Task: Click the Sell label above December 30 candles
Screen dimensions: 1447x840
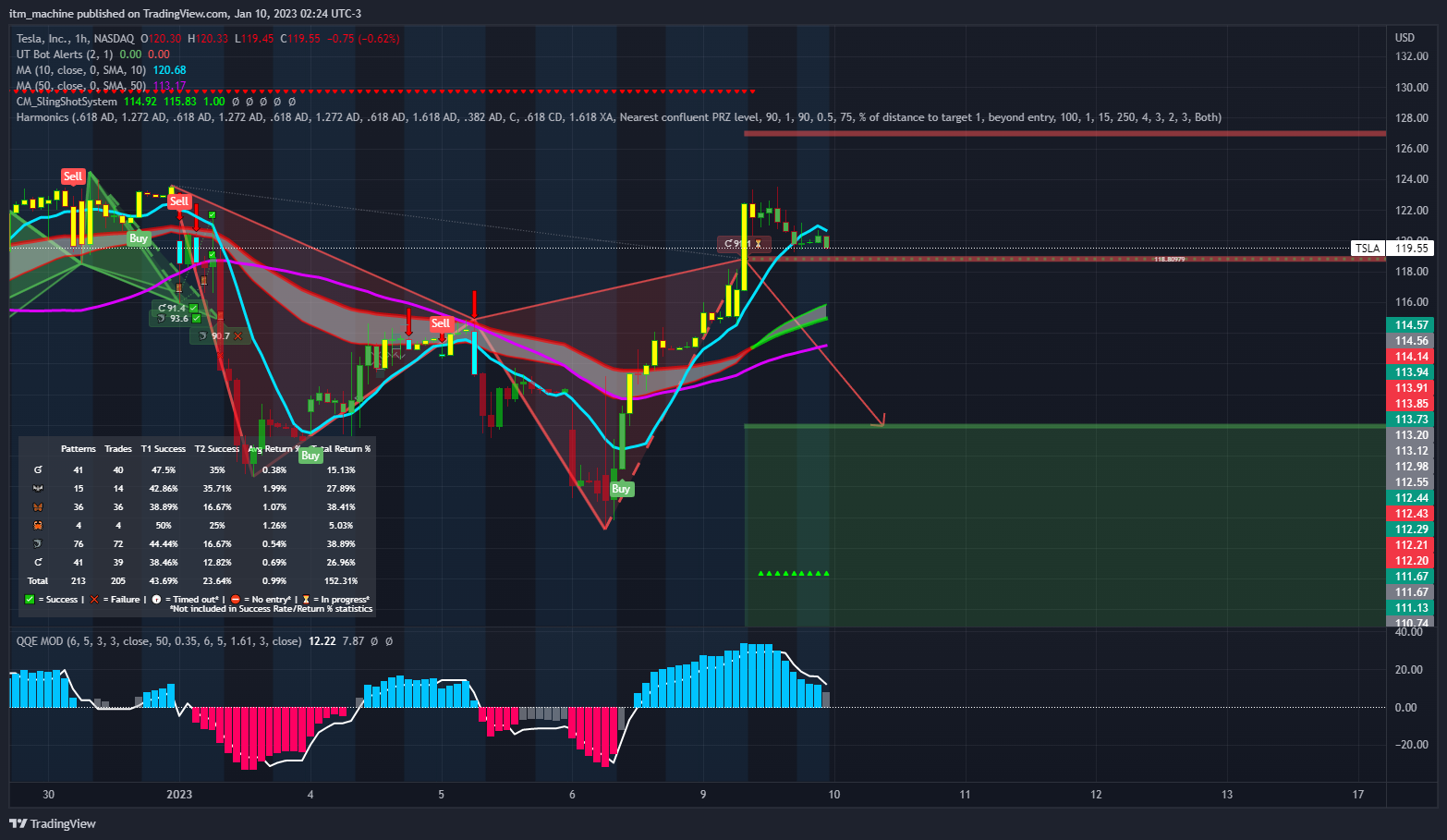Action: point(73,176)
